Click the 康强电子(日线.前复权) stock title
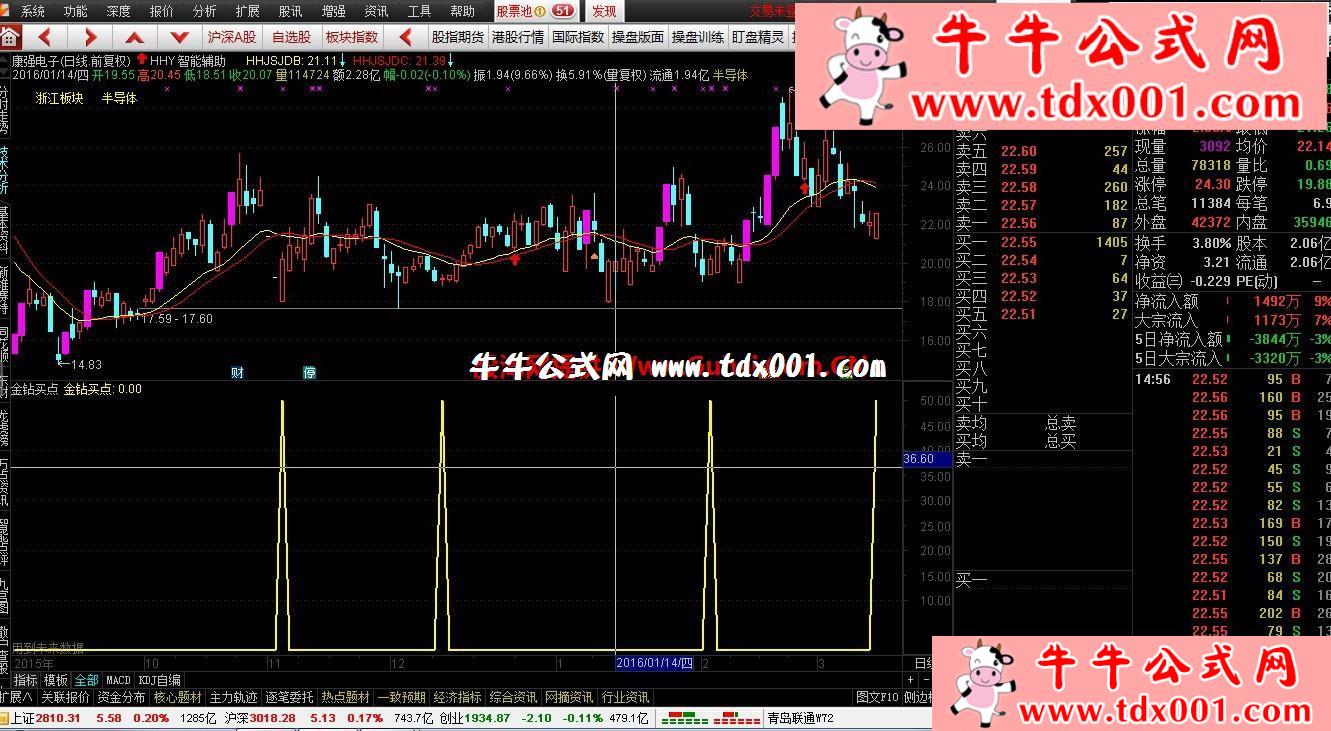The height and width of the screenshot is (731, 1331). [x=71, y=60]
